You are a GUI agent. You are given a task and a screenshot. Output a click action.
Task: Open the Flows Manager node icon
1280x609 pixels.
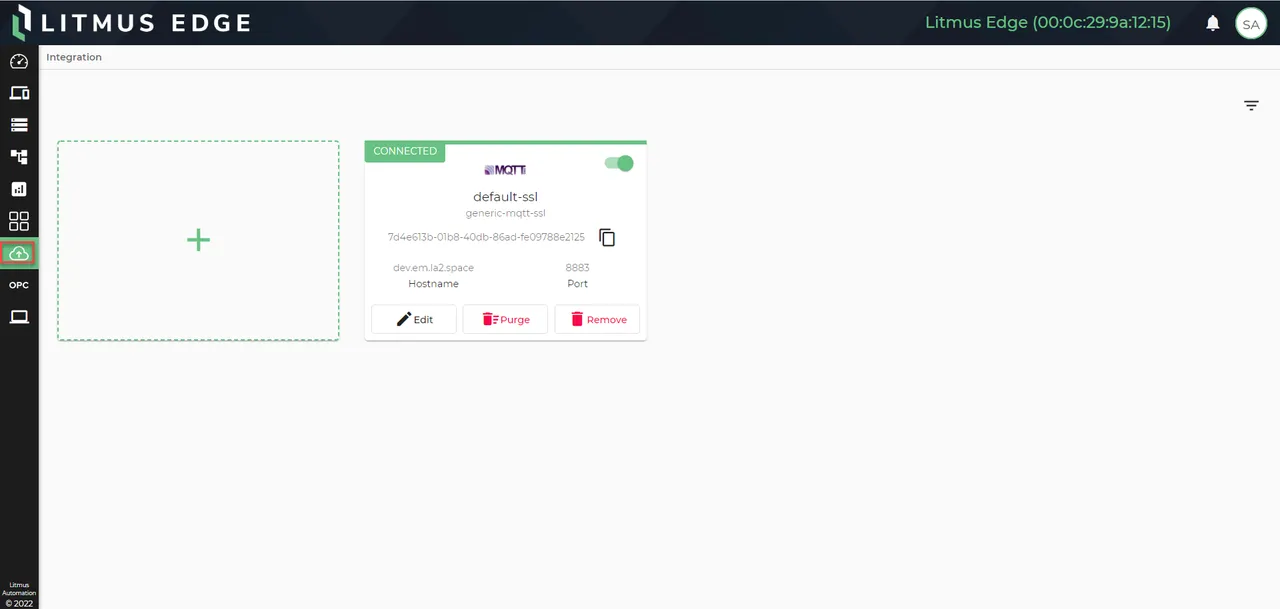click(19, 157)
